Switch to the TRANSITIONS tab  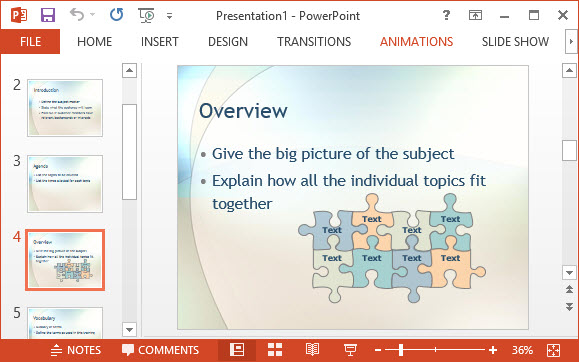tap(314, 42)
